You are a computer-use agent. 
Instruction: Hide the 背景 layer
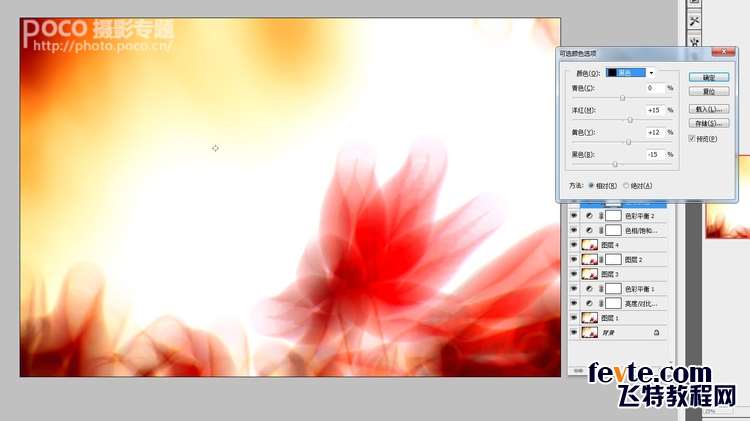coord(574,332)
